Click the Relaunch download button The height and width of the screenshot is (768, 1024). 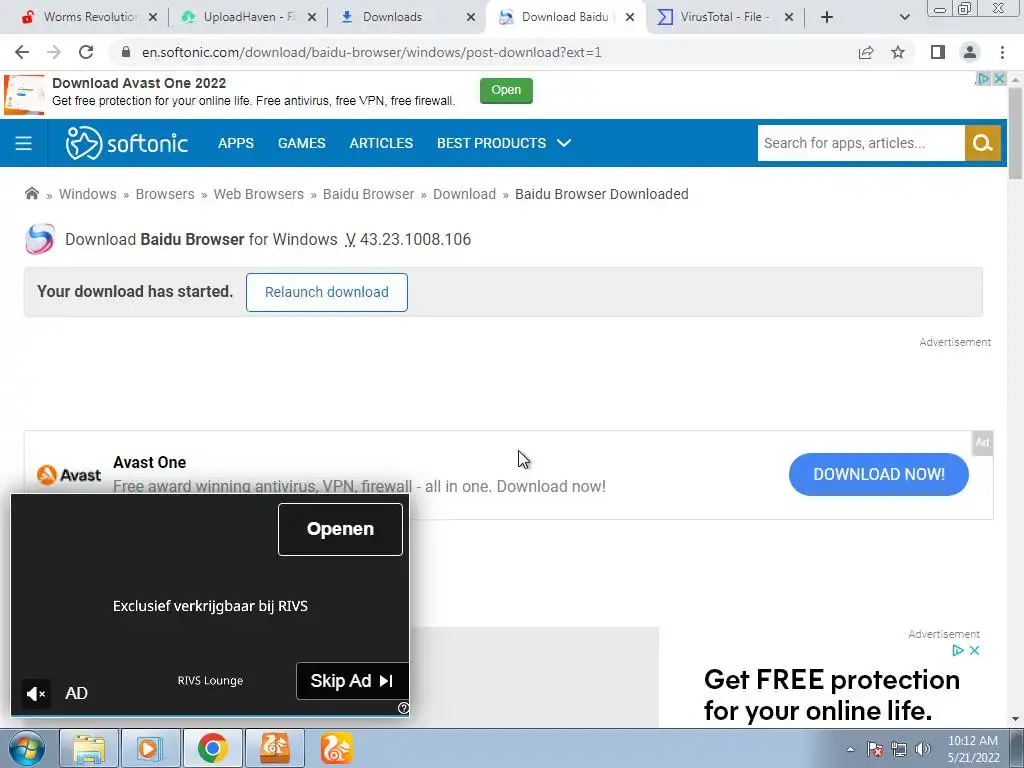[x=327, y=292]
